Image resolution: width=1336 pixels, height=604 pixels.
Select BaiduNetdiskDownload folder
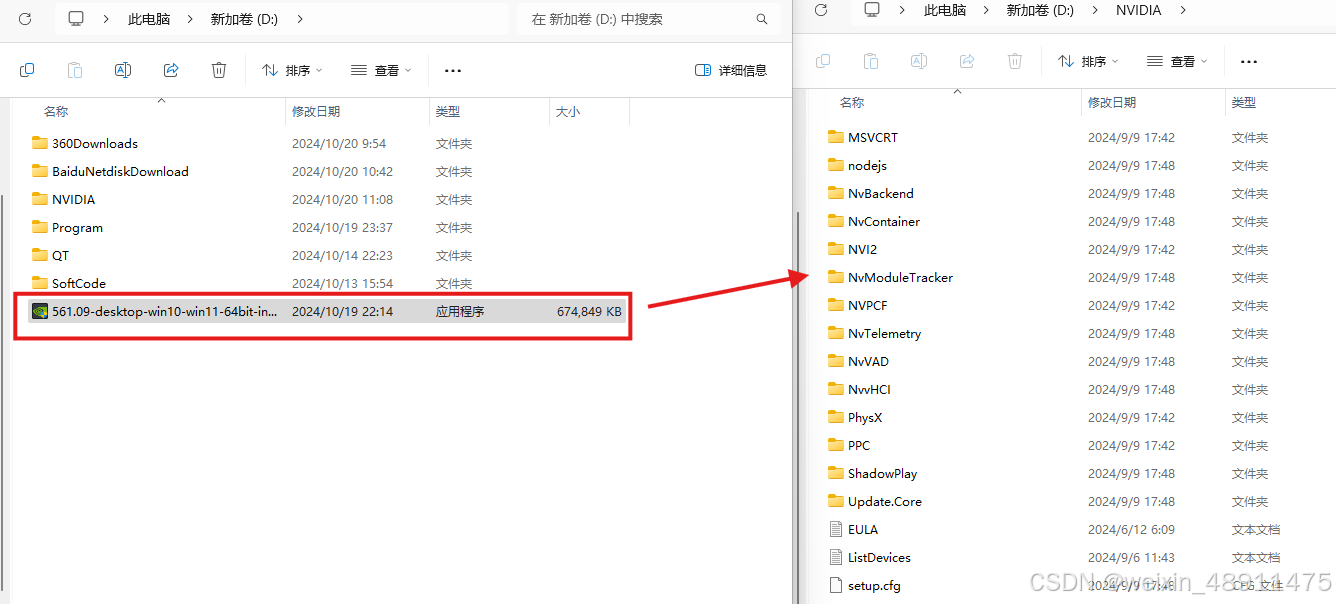(x=120, y=171)
